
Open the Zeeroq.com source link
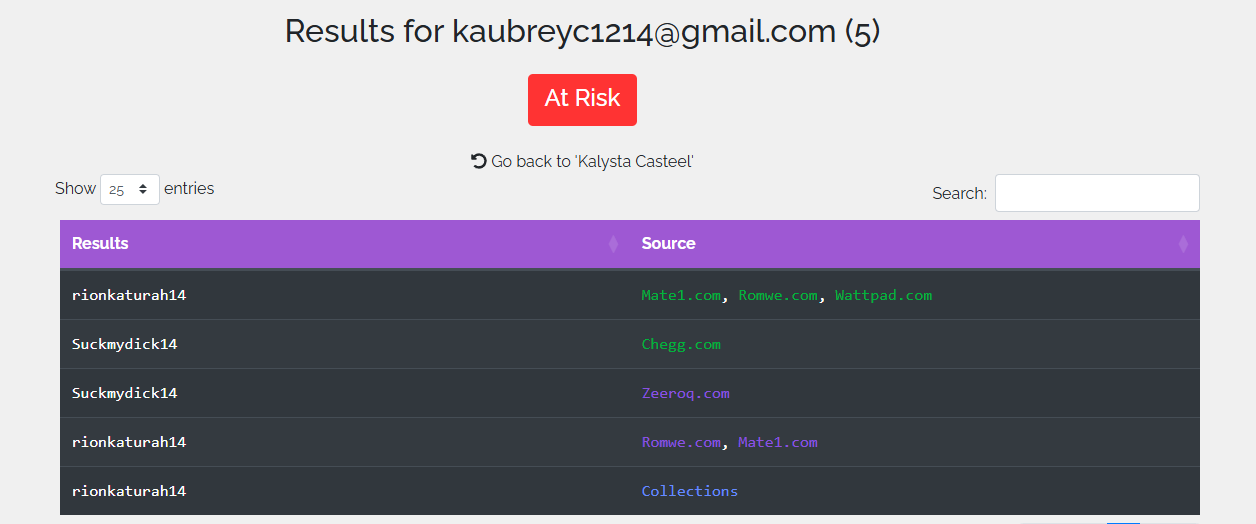[x=685, y=393]
